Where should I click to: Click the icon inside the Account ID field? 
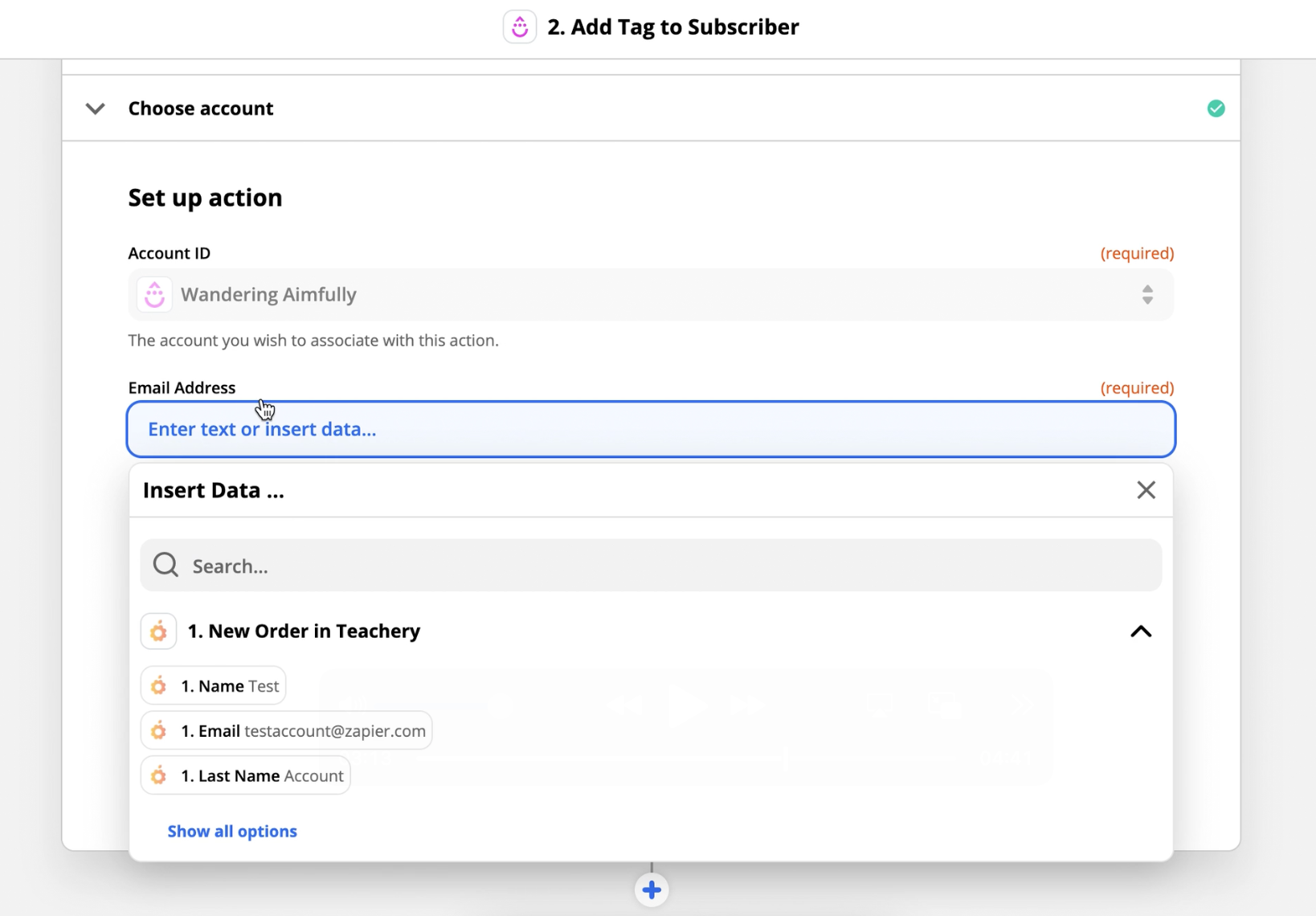click(154, 295)
